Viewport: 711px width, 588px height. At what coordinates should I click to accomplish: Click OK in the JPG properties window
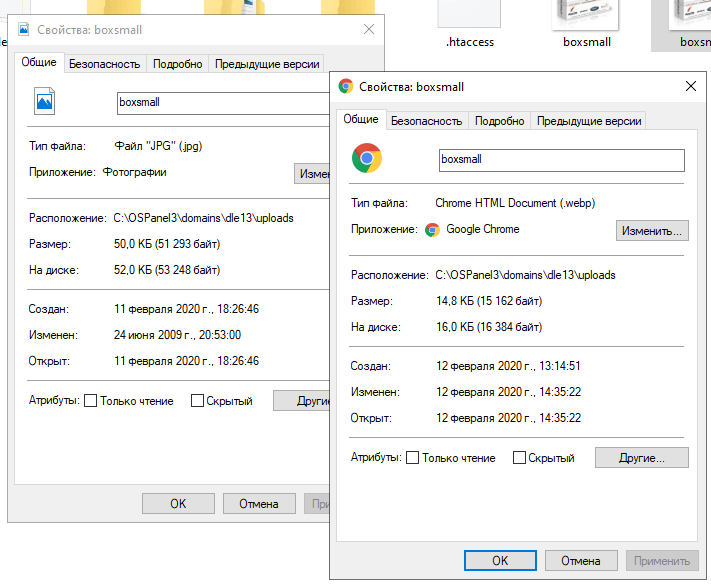coord(178,504)
